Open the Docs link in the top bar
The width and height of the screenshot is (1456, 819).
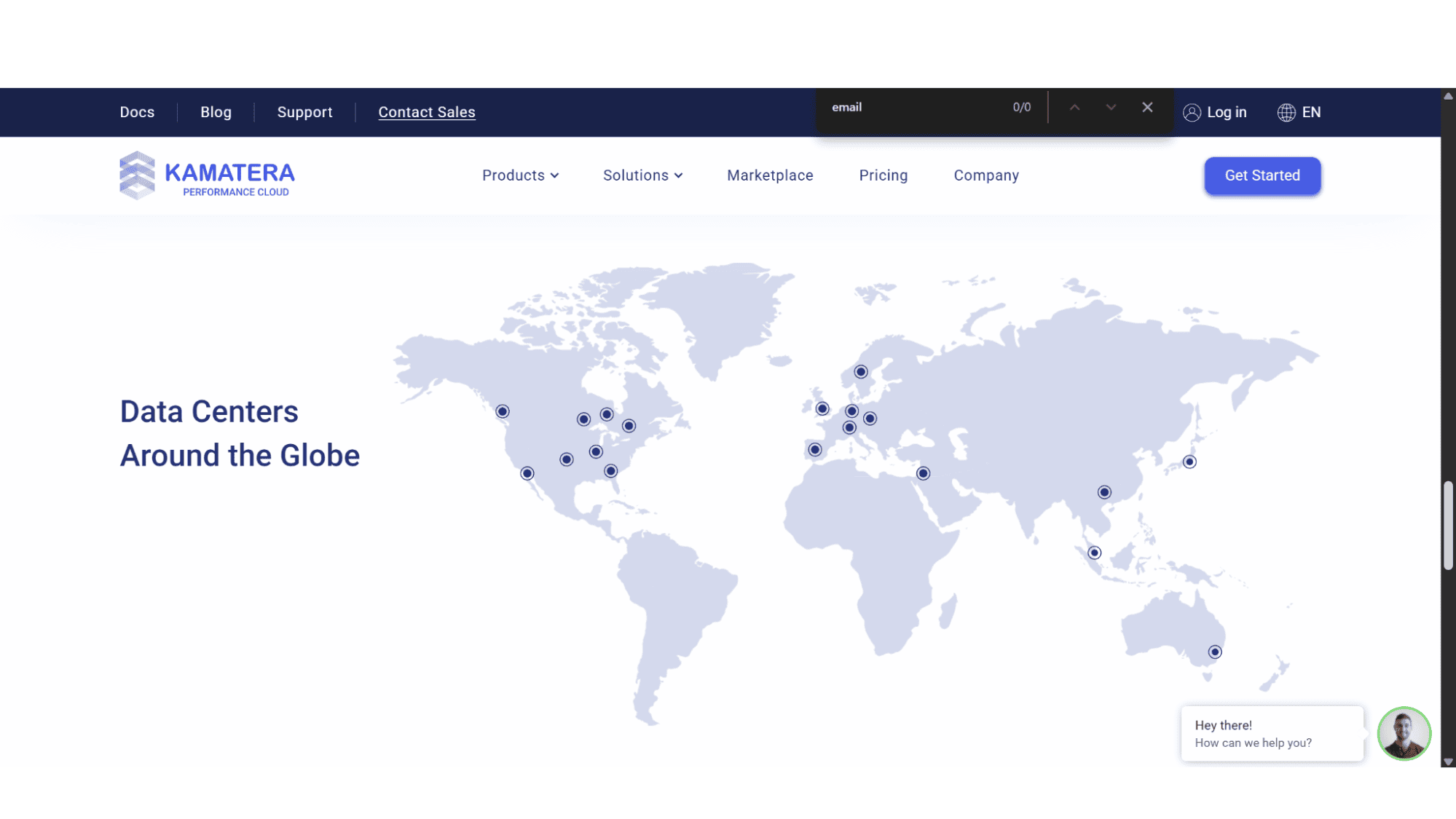tap(137, 112)
